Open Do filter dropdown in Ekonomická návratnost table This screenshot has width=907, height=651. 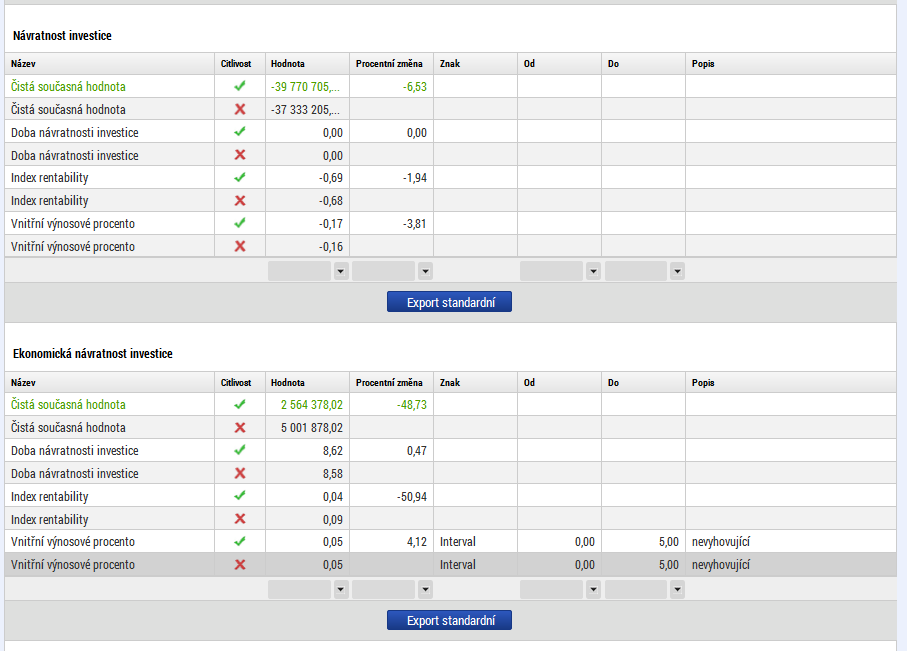pos(677,590)
